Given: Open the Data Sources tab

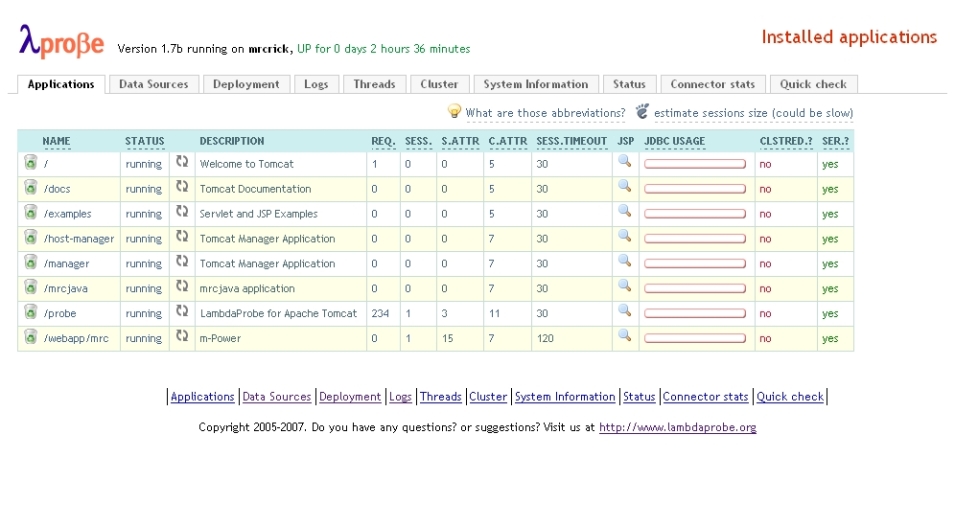Looking at the screenshot, I should 153,85.
